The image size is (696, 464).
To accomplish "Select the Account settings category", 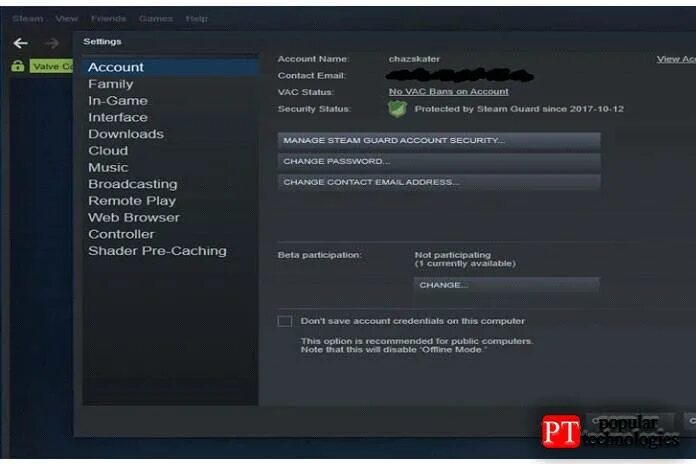I will [x=170, y=67].
